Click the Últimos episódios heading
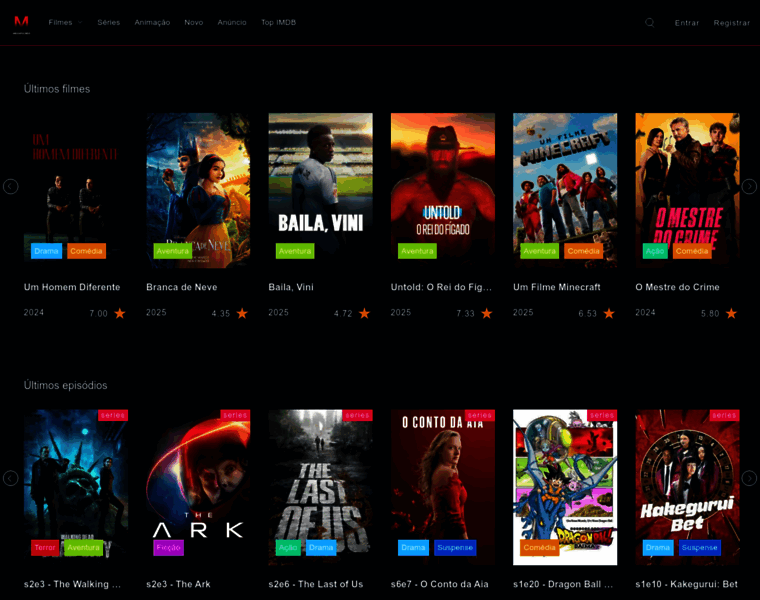Viewport: 760px width, 600px height. pyautogui.click(x=65, y=385)
